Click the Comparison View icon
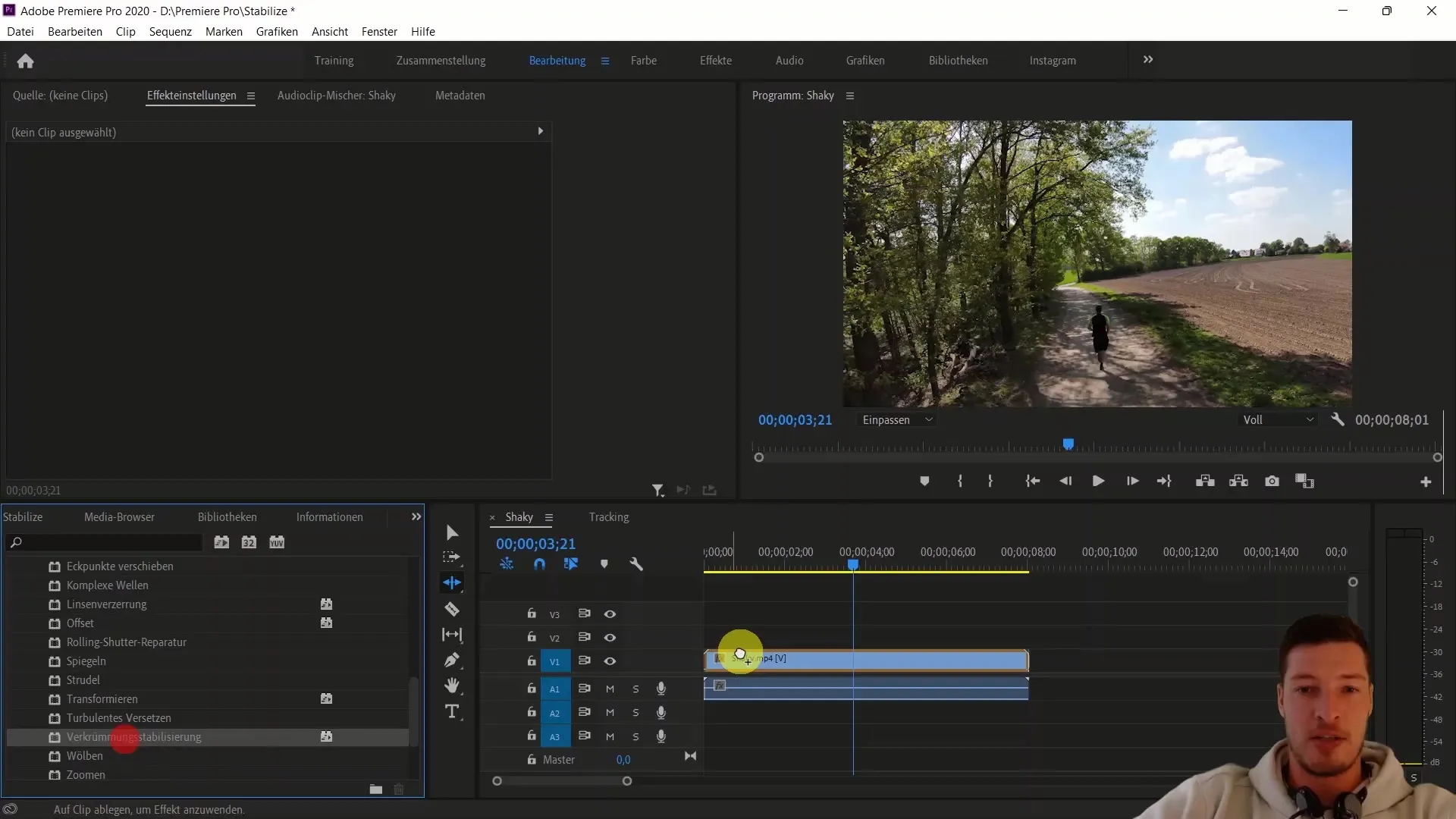The height and width of the screenshot is (819, 1456). pyautogui.click(x=1304, y=481)
